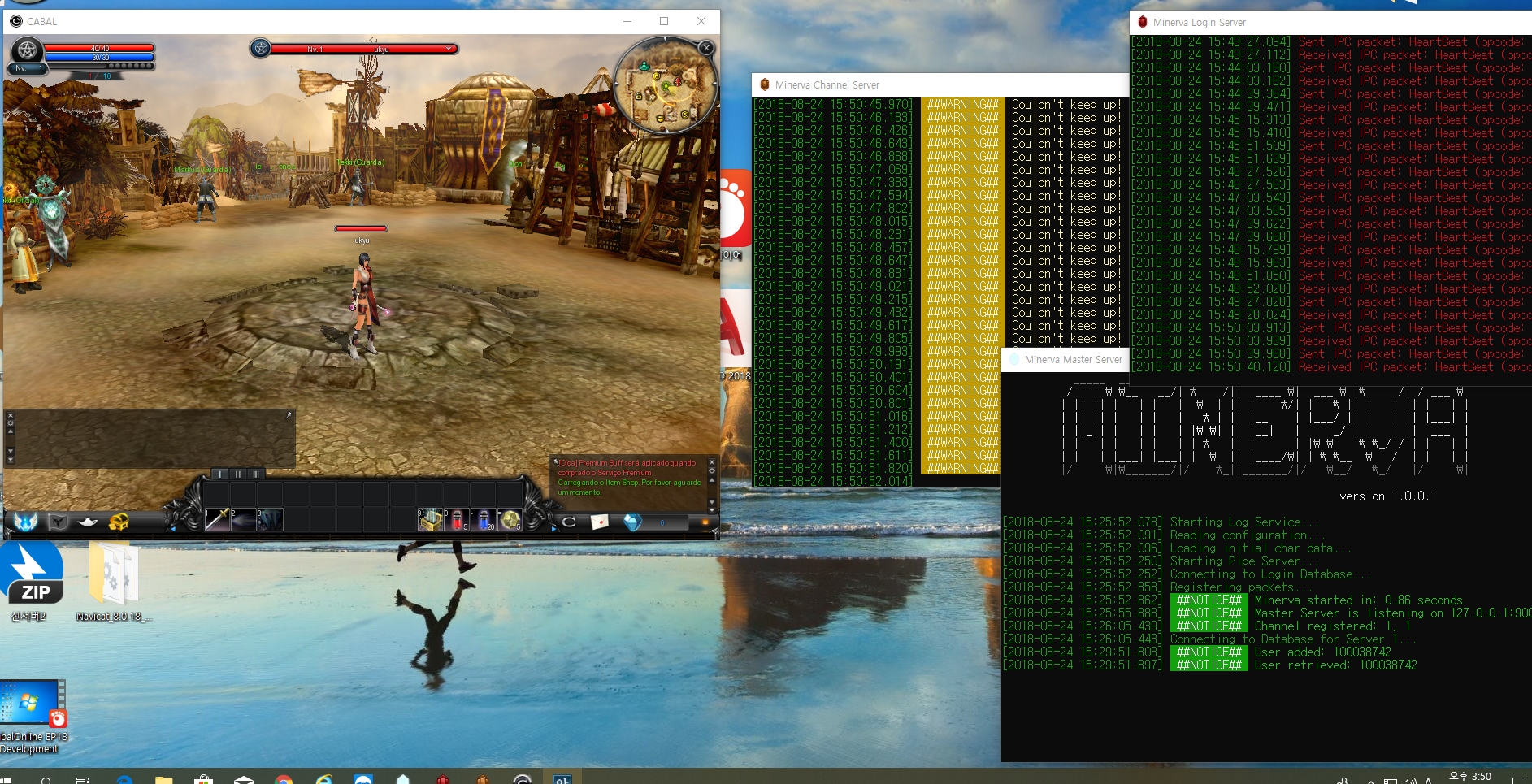Click the winged emblem icon in game bar

[x=26, y=522]
